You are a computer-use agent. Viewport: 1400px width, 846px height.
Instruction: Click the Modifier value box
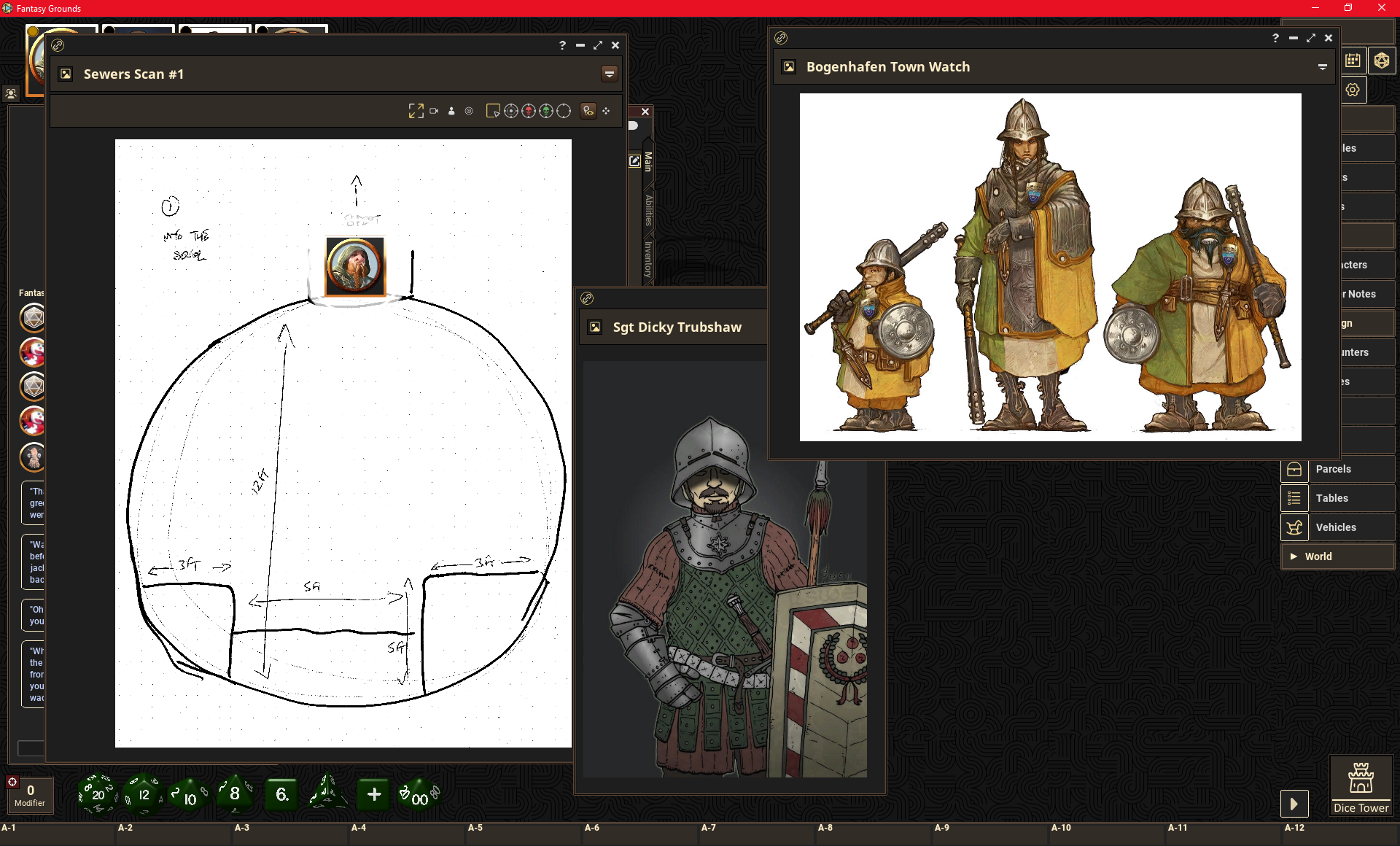coord(30,794)
